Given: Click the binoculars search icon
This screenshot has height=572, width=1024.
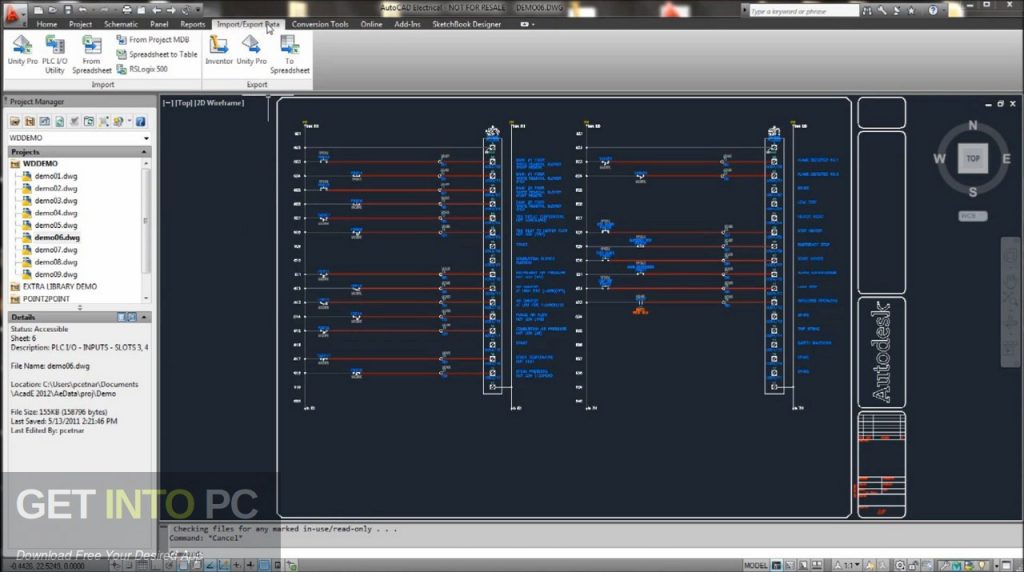Looking at the screenshot, I should click(x=867, y=10).
